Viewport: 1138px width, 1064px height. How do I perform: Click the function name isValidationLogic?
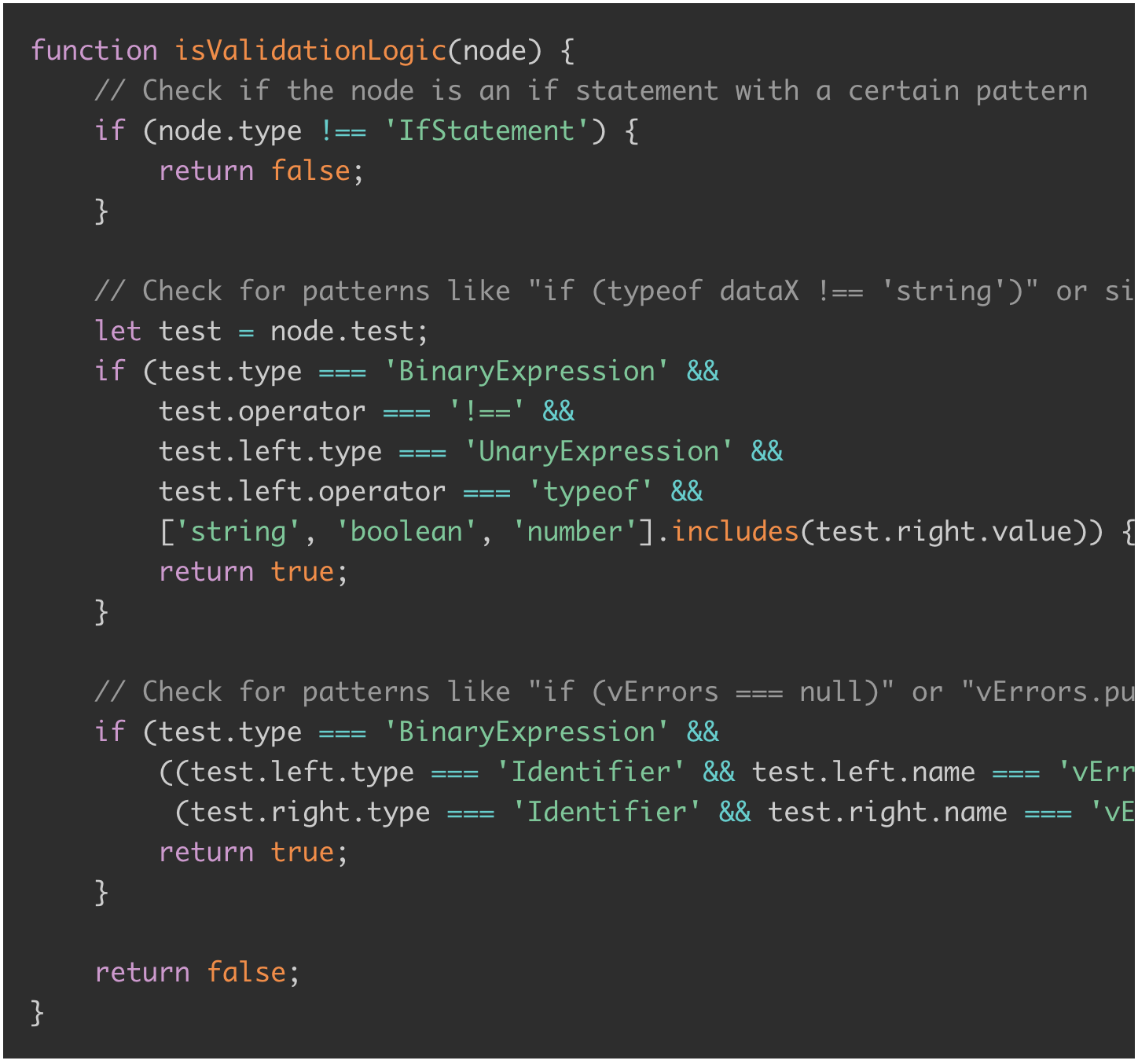310,51
